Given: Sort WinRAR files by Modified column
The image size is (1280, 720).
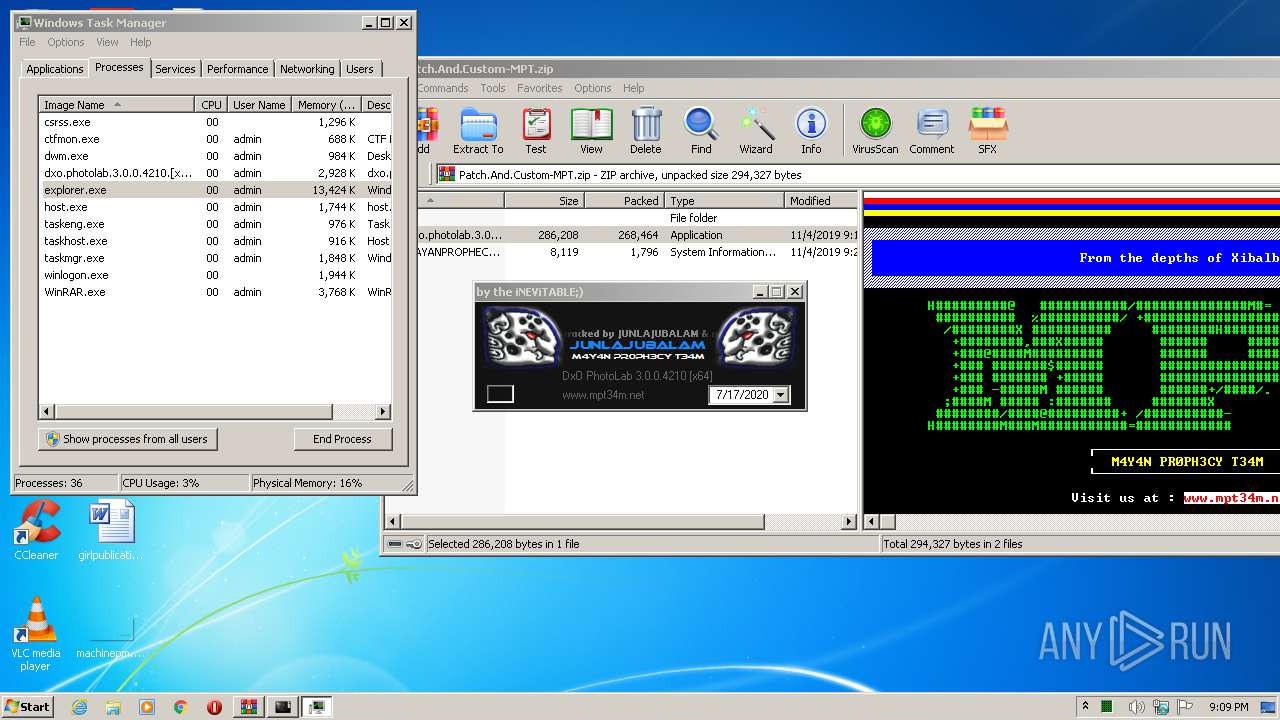Looking at the screenshot, I should [x=821, y=201].
